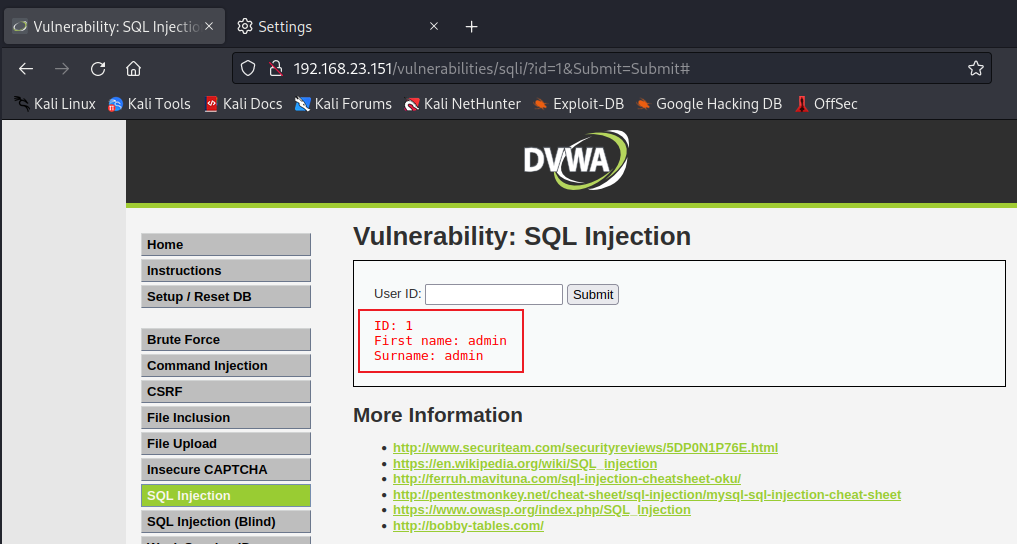Open a new tab with the plus icon
Image resolution: width=1017 pixels, height=544 pixels.
pos(472,27)
